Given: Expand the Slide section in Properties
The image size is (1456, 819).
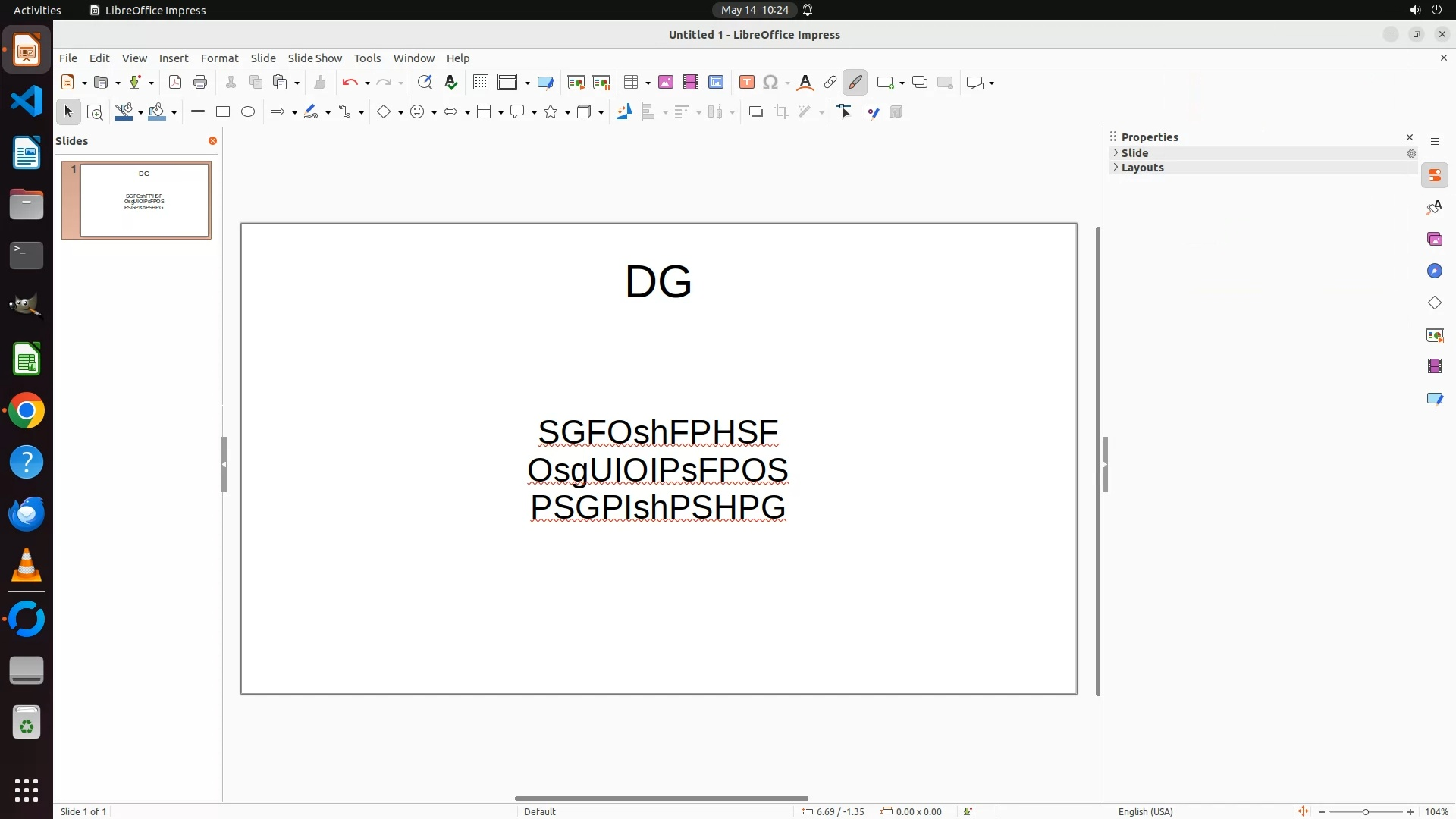Looking at the screenshot, I should tap(1135, 153).
